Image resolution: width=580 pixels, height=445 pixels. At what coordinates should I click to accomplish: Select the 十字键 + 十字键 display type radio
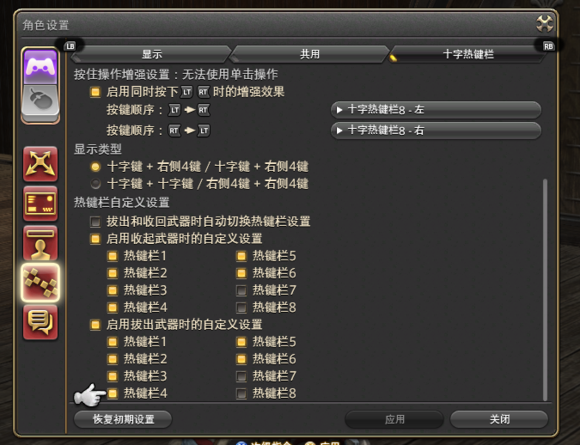(x=95, y=183)
